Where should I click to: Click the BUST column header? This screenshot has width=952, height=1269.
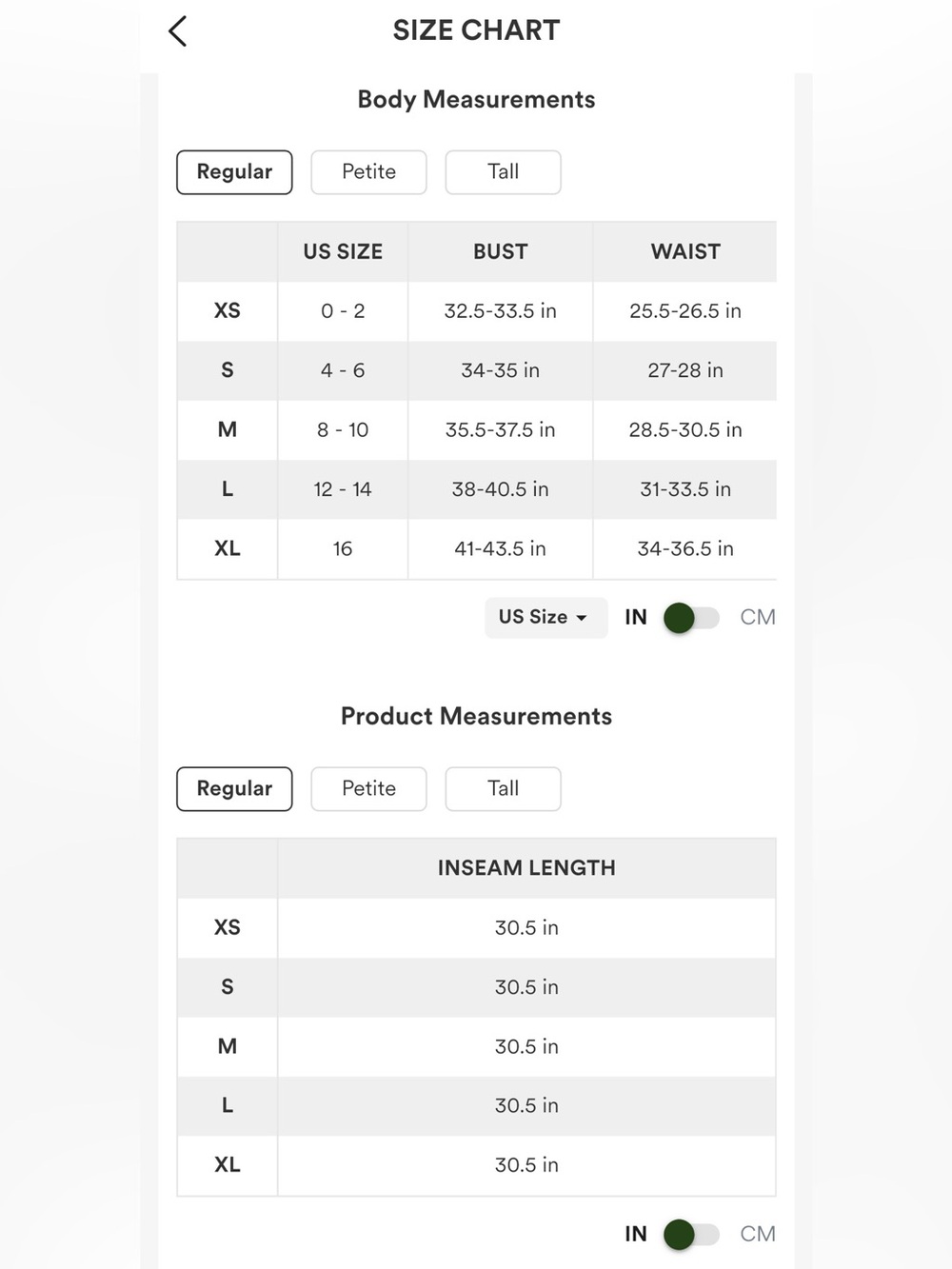[501, 252]
